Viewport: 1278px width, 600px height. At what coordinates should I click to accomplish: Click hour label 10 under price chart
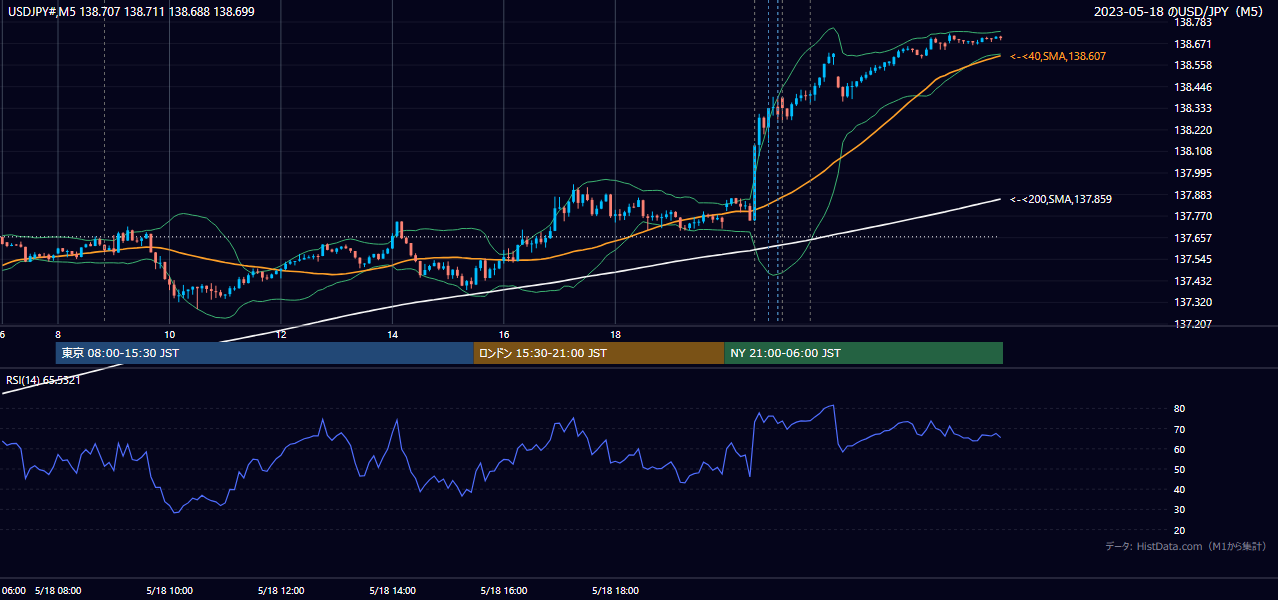tap(170, 334)
